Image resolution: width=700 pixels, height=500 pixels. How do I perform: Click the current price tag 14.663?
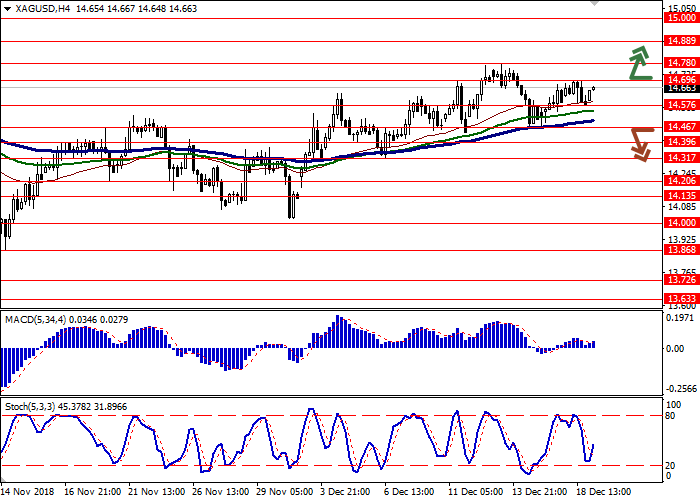click(681, 88)
